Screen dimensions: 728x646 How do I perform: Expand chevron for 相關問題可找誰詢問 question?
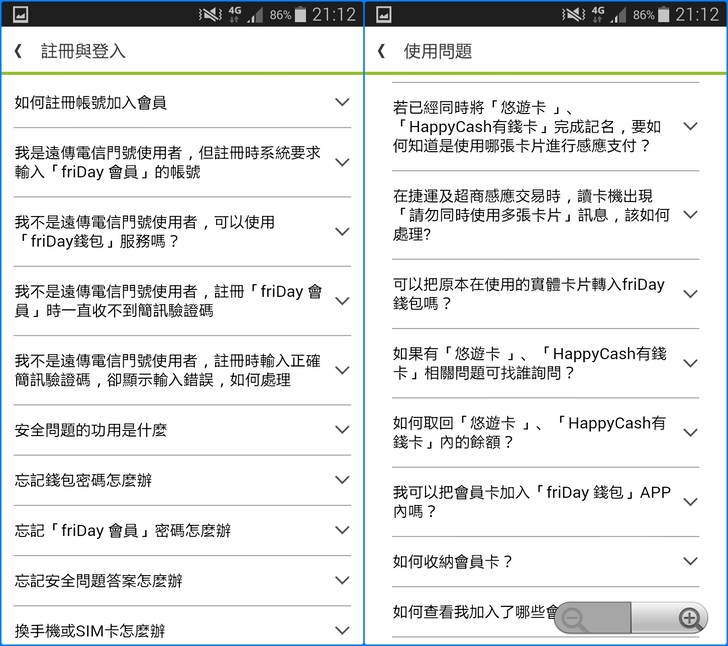click(691, 363)
